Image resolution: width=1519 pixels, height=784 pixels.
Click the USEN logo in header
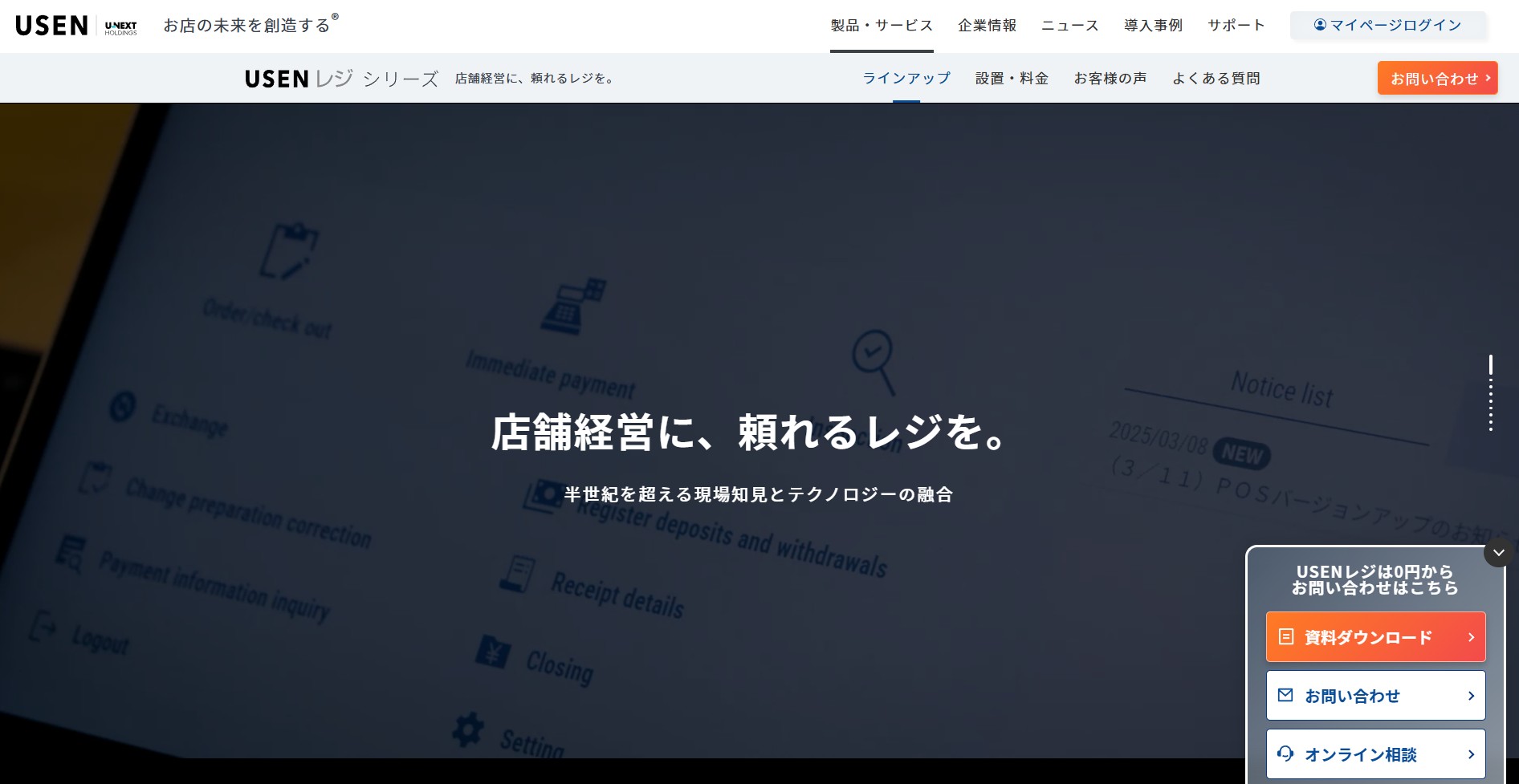point(51,26)
